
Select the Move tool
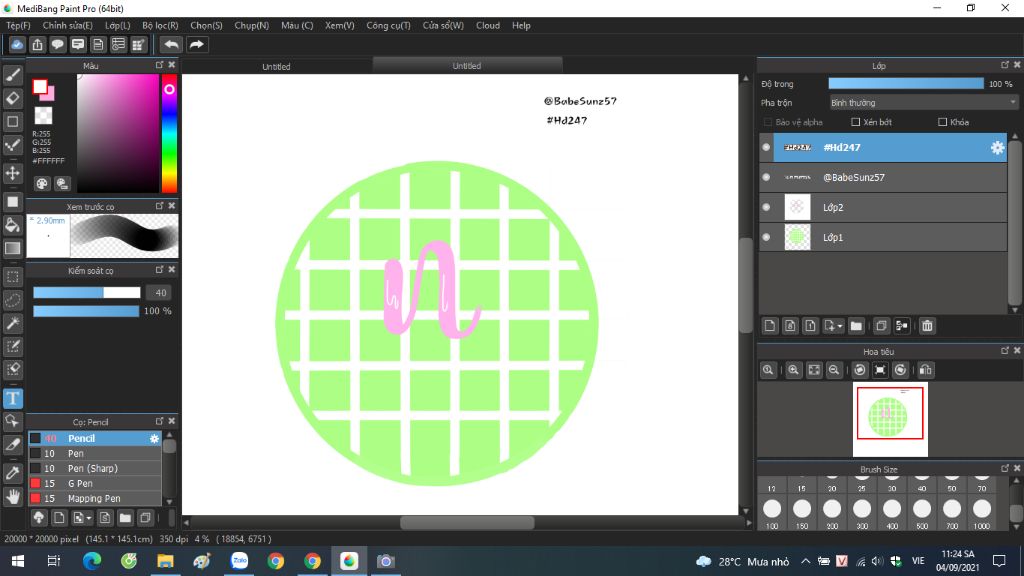coord(12,173)
